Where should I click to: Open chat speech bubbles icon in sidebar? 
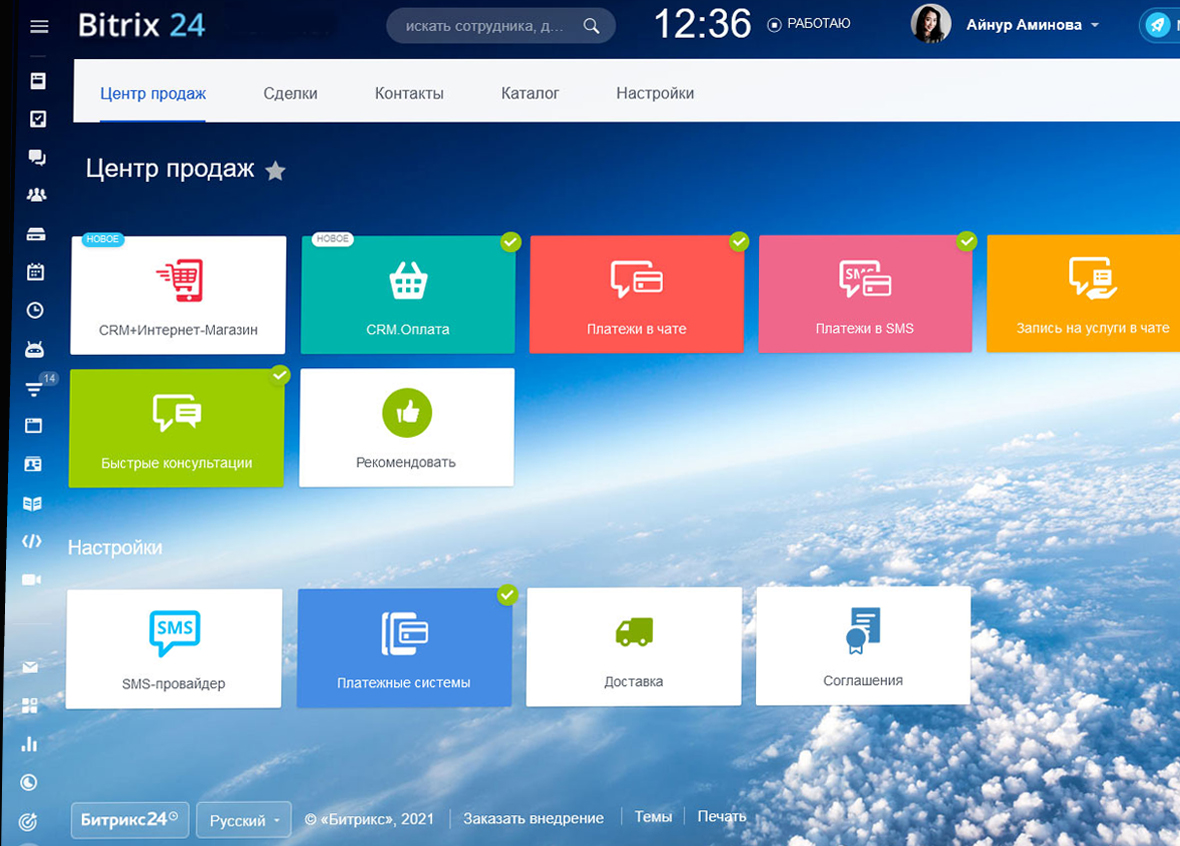tap(37, 157)
